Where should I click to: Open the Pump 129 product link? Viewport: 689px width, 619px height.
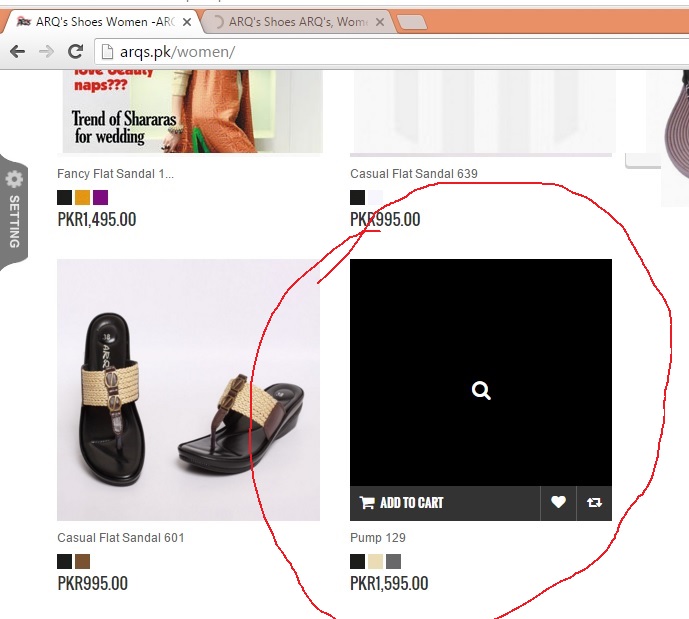pyautogui.click(x=378, y=538)
